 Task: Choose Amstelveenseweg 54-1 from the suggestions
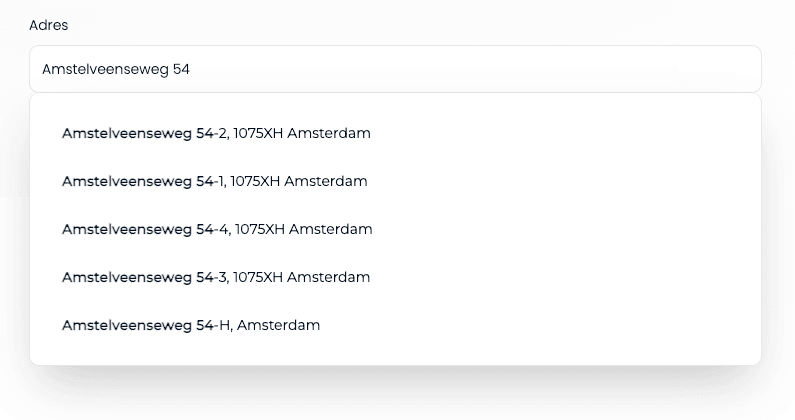[x=214, y=181]
